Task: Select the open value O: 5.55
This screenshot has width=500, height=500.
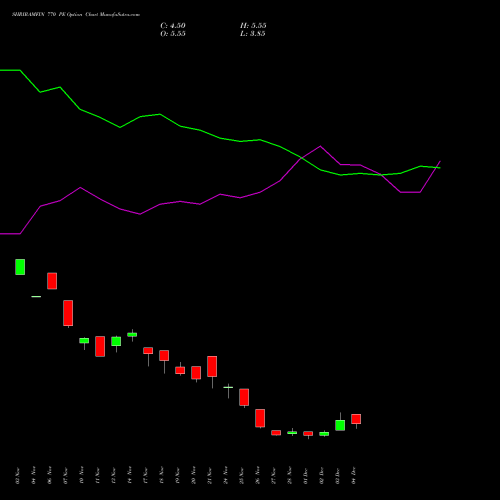Action: [173, 34]
